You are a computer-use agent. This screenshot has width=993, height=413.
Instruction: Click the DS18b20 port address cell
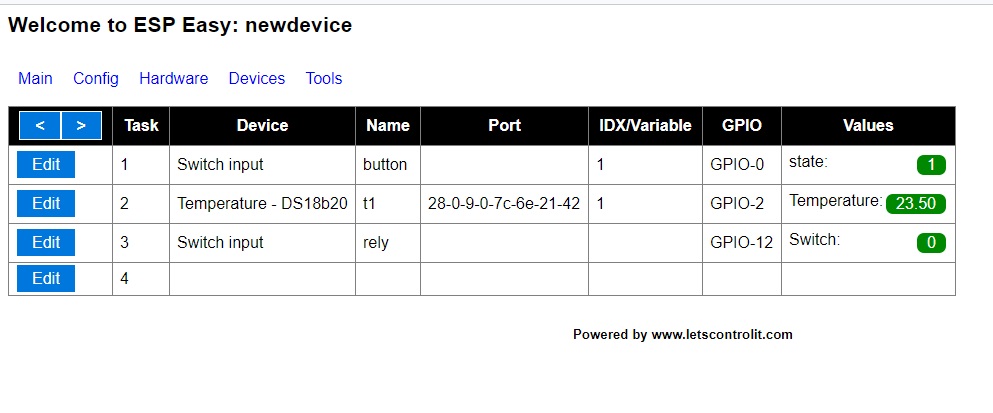(504, 204)
